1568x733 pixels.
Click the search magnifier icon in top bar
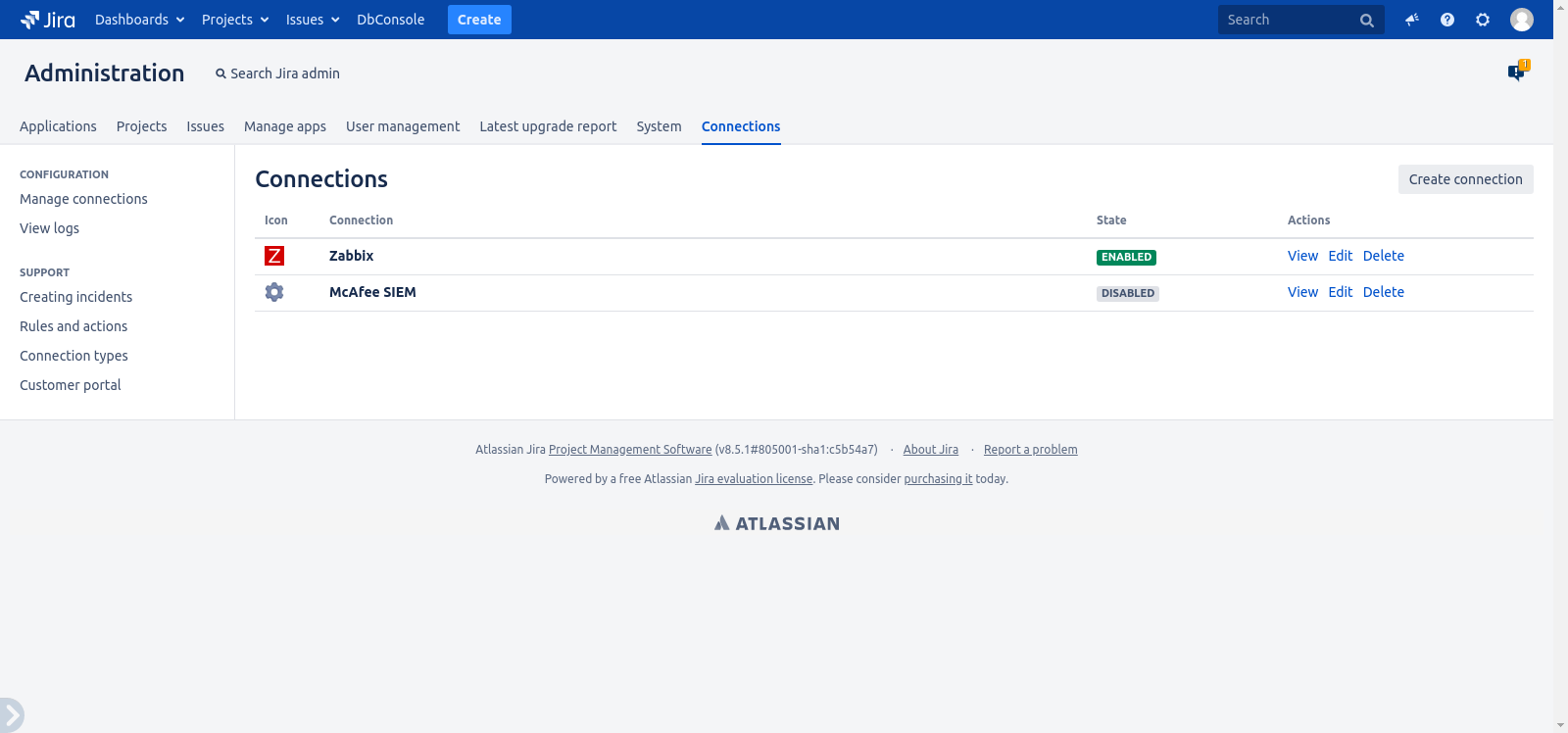click(x=1367, y=21)
